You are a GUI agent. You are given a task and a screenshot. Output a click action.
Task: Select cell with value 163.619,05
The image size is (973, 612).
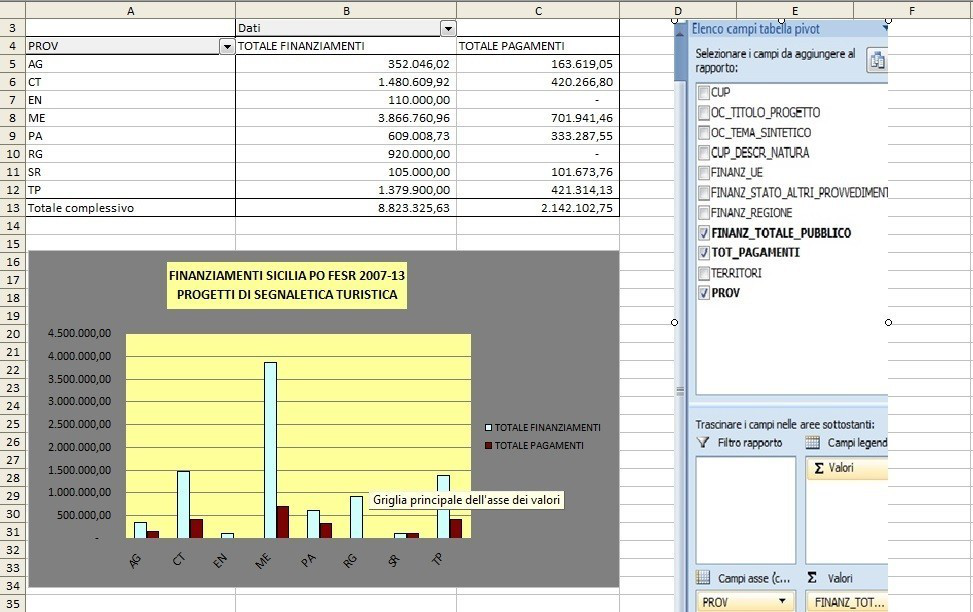click(x=538, y=64)
